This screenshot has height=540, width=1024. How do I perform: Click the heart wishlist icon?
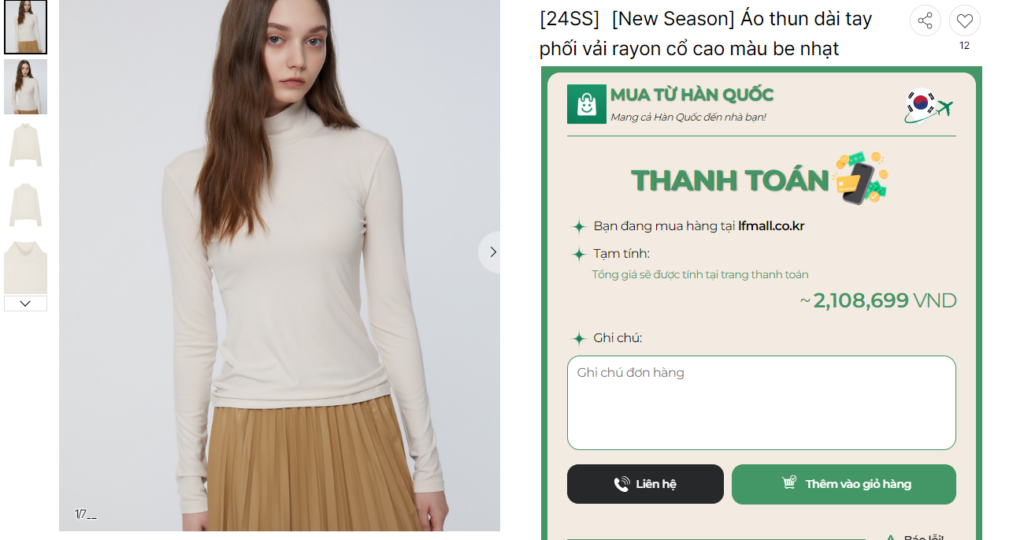click(964, 21)
